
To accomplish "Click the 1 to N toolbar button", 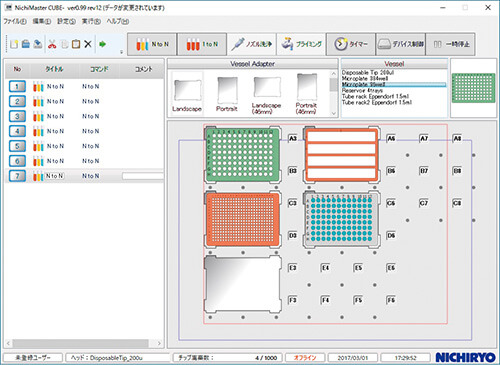I will 202,44.
